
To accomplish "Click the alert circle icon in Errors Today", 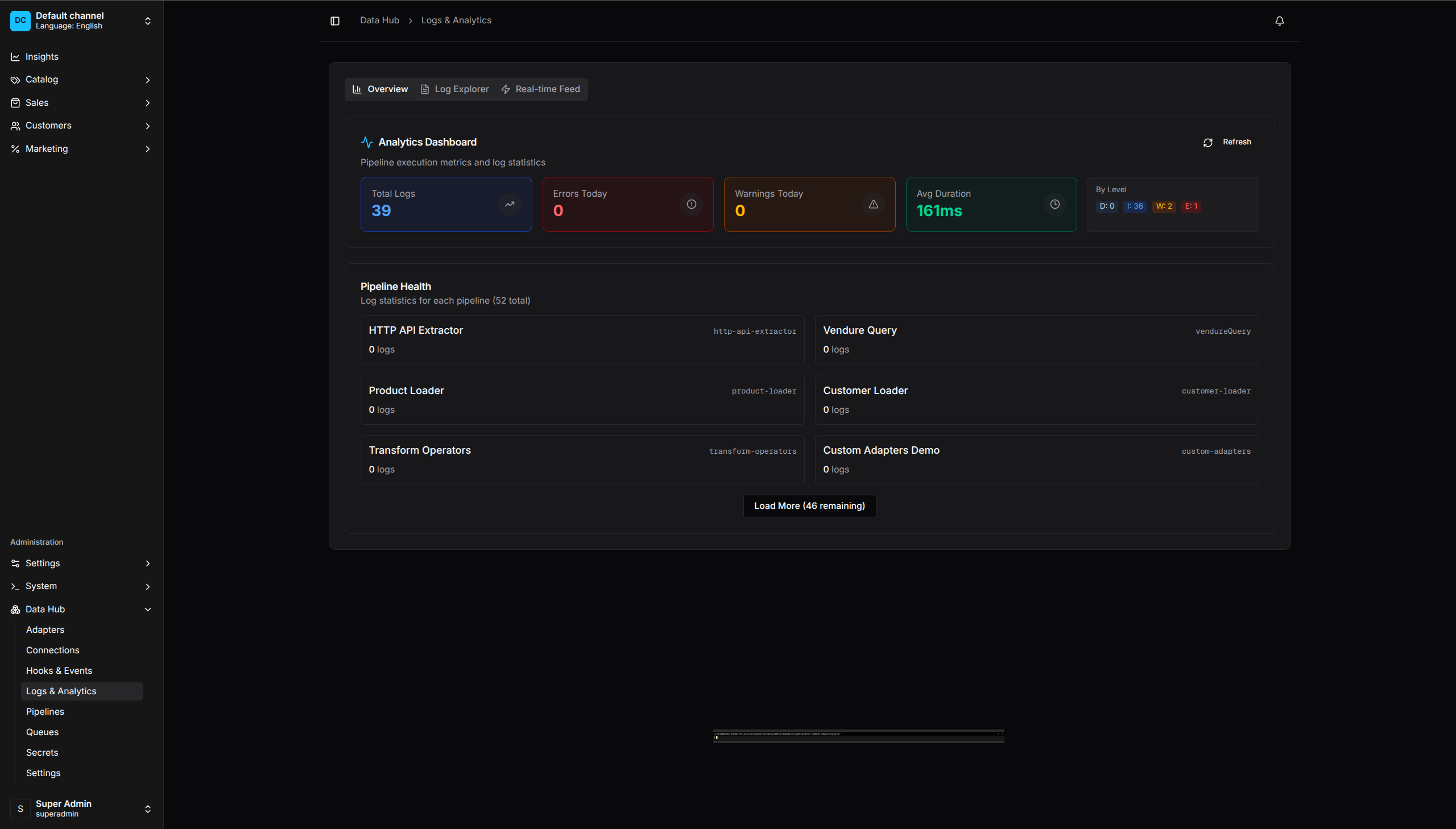I will 691,204.
